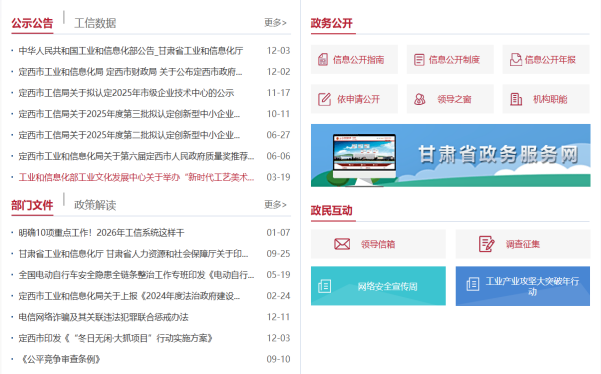
Task: Open the 信息公开制度 button label
Action: (454, 60)
